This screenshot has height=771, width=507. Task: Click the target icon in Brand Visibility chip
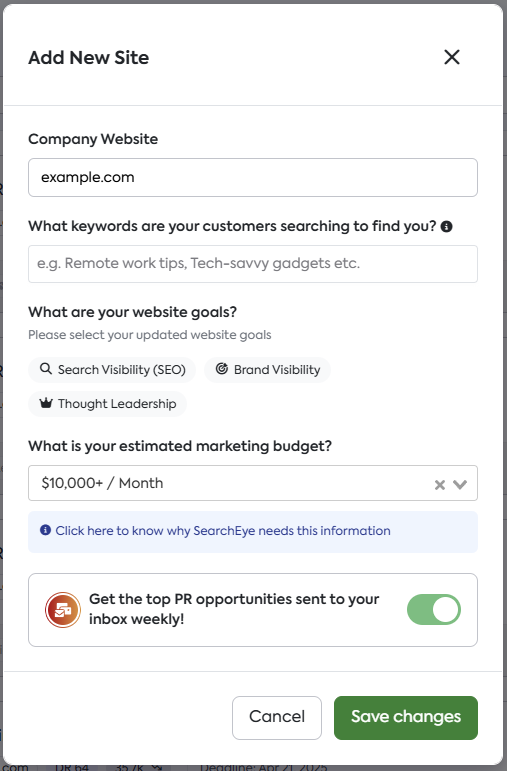click(x=222, y=369)
